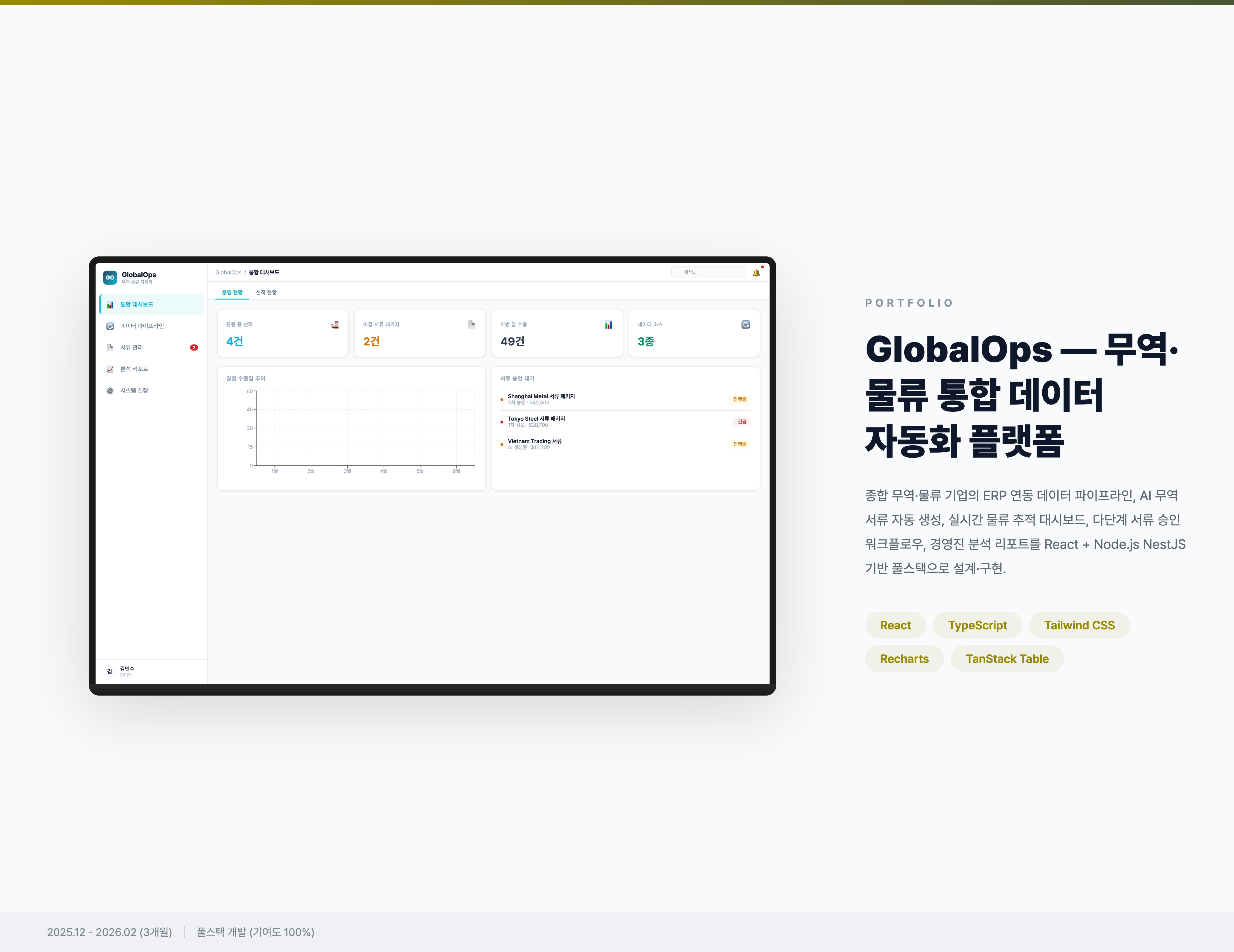
Task: Select the 운영 현황 tab
Action: tap(232, 292)
